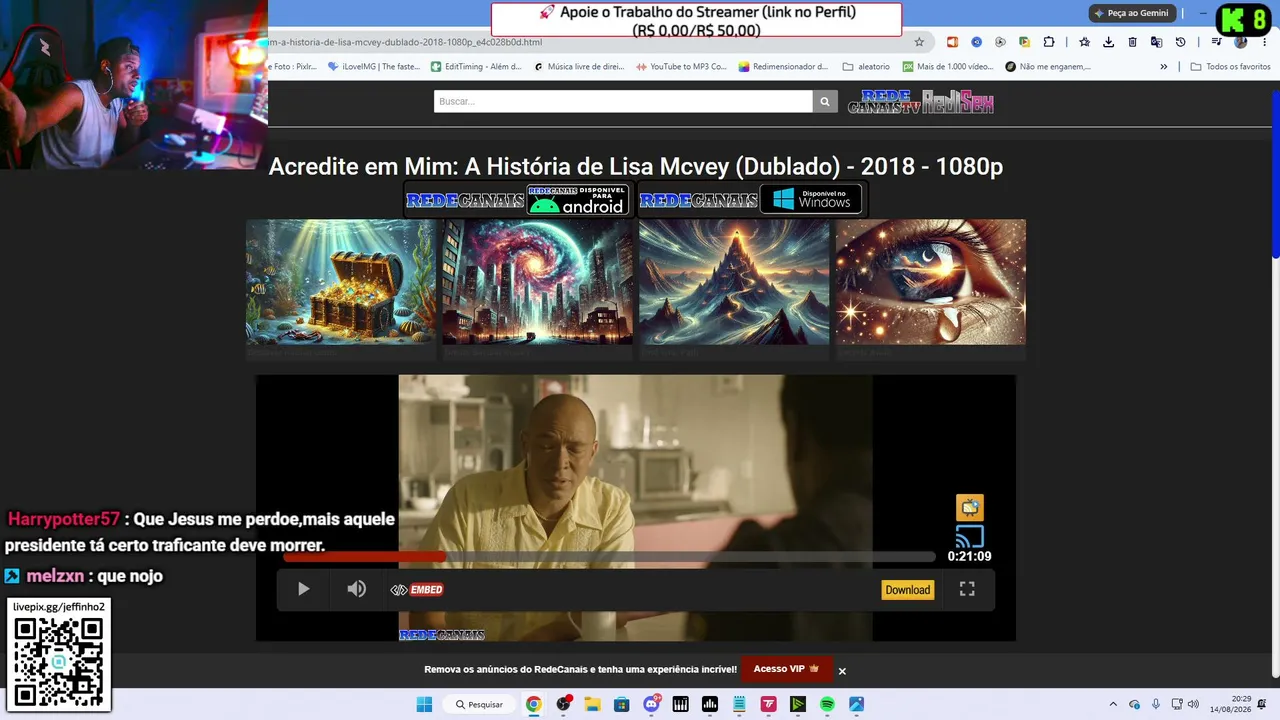Open the browser Downloads icon
Viewport: 1280px width, 720px height.
pyautogui.click(x=1108, y=42)
